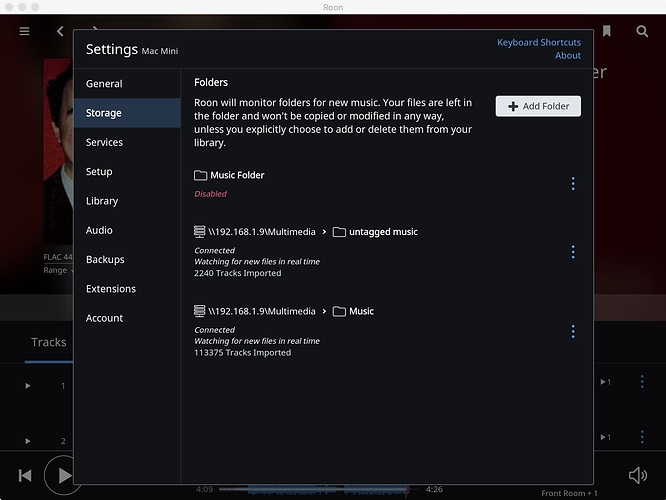Click the play-count icon on track 1
Screen dimensions: 666x500
pyautogui.click(x=605, y=382)
